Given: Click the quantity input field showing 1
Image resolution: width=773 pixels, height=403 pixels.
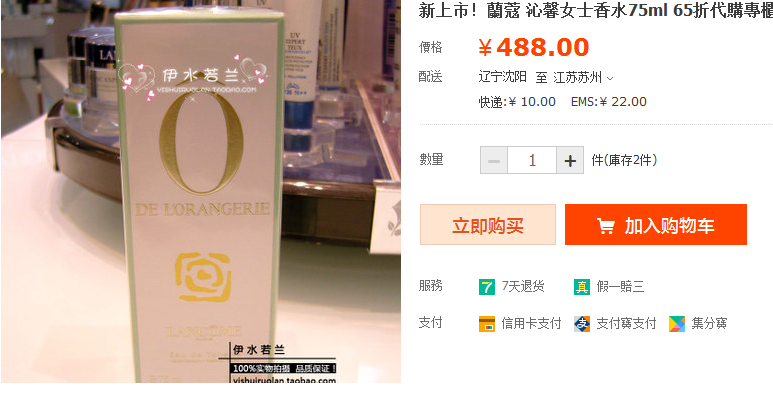Looking at the screenshot, I should pos(532,160).
